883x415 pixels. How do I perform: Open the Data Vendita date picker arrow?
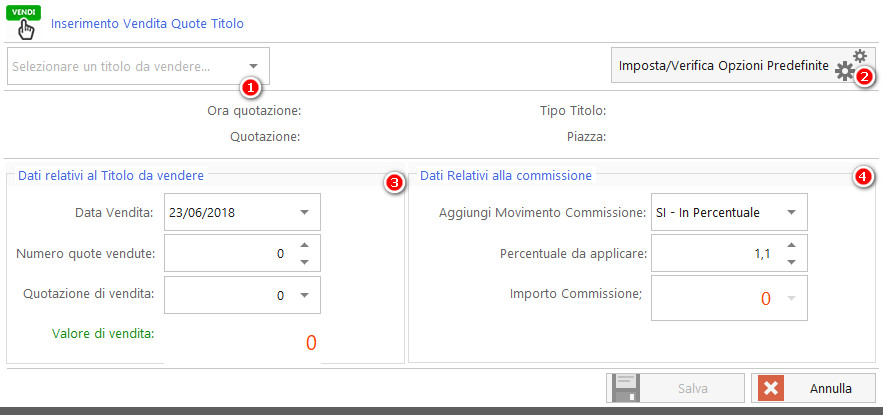(x=305, y=212)
